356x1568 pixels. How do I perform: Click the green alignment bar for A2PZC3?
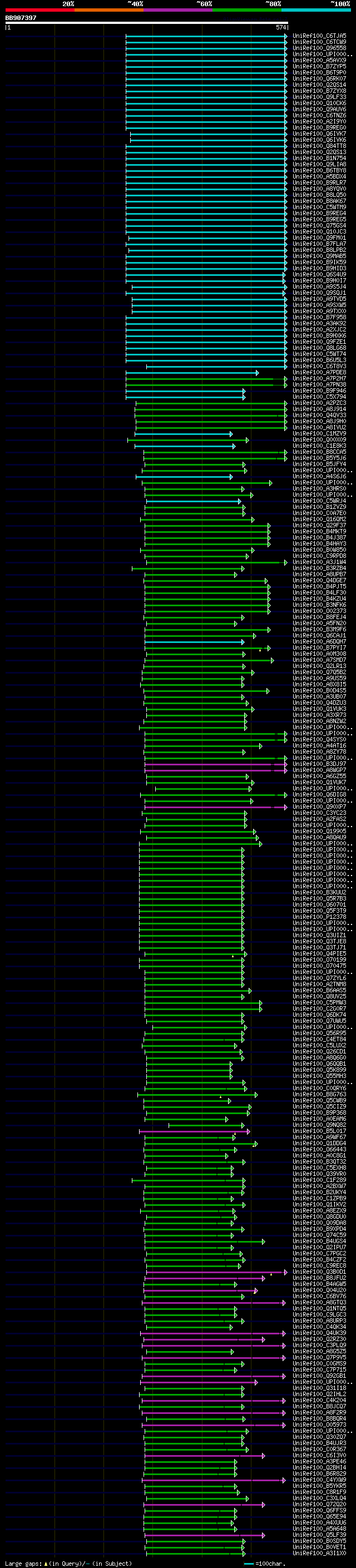click(211, 404)
